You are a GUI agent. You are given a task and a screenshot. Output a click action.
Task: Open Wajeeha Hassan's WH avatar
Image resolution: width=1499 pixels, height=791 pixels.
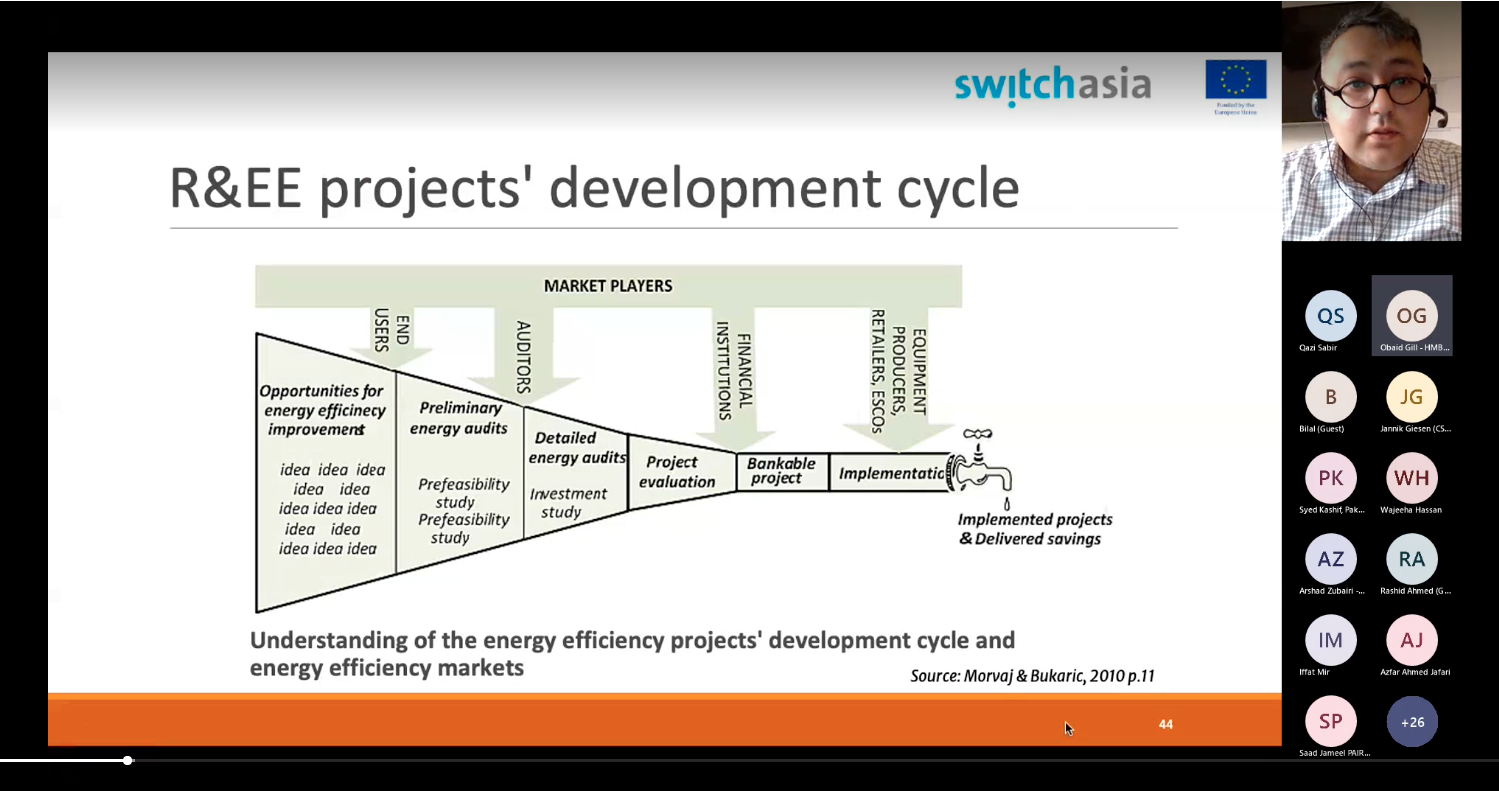pos(1411,478)
